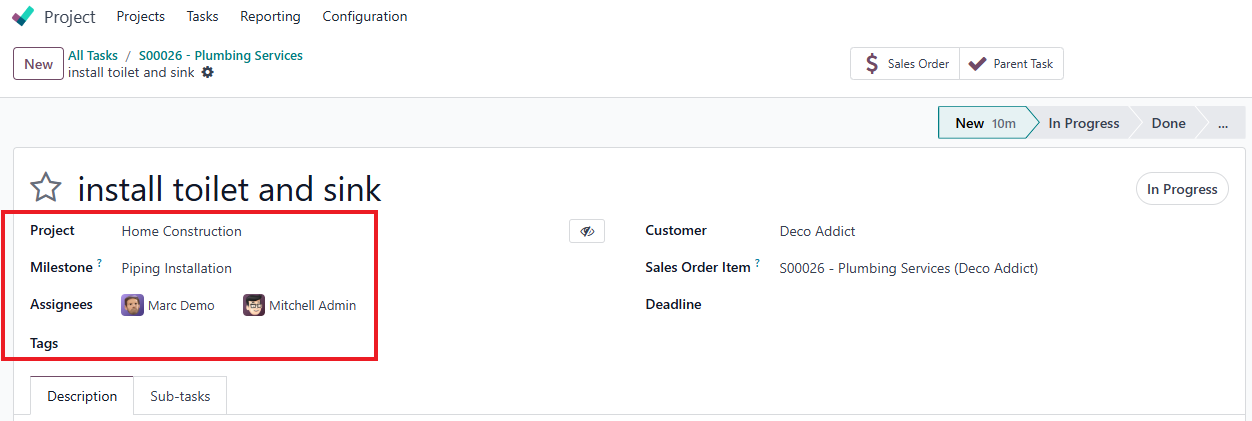Click the Project app logo icon
The image size is (1252, 421).
coord(23,16)
